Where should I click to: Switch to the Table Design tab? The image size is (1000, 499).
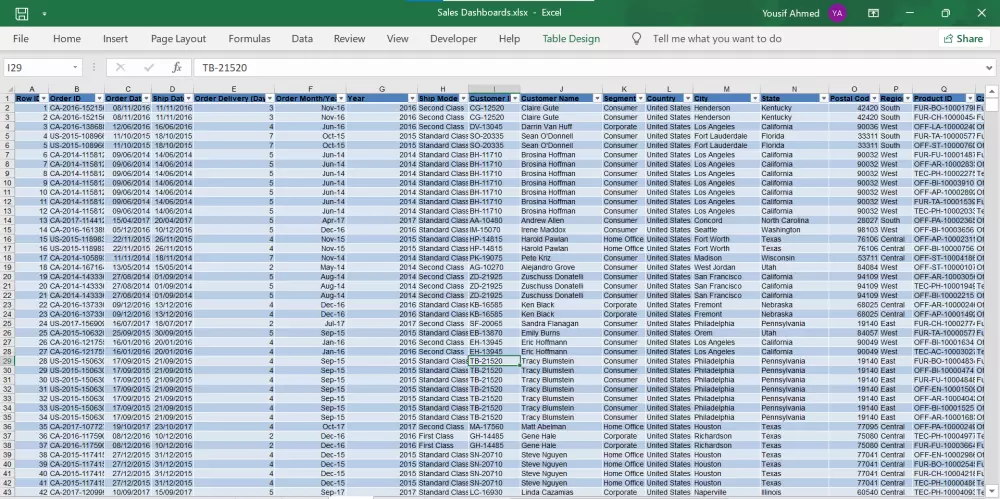coord(571,39)
